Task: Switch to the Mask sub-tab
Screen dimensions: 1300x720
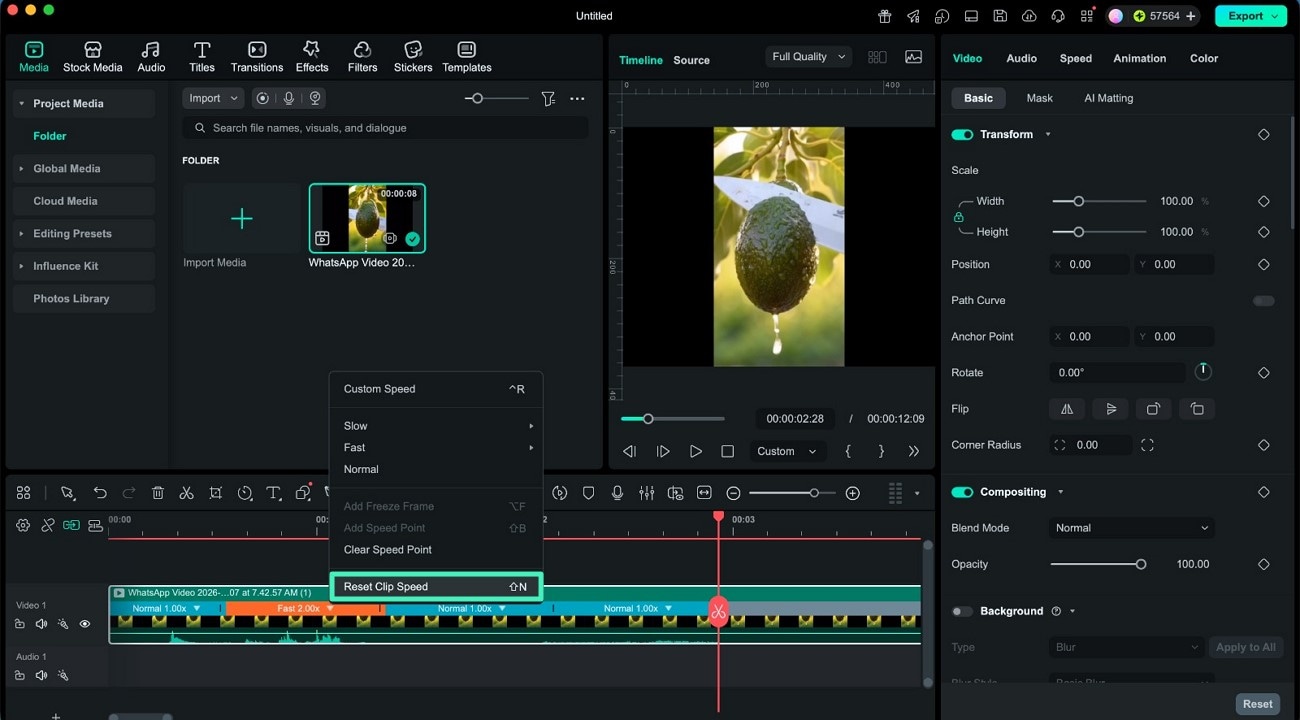Action: pos(1039,98)
